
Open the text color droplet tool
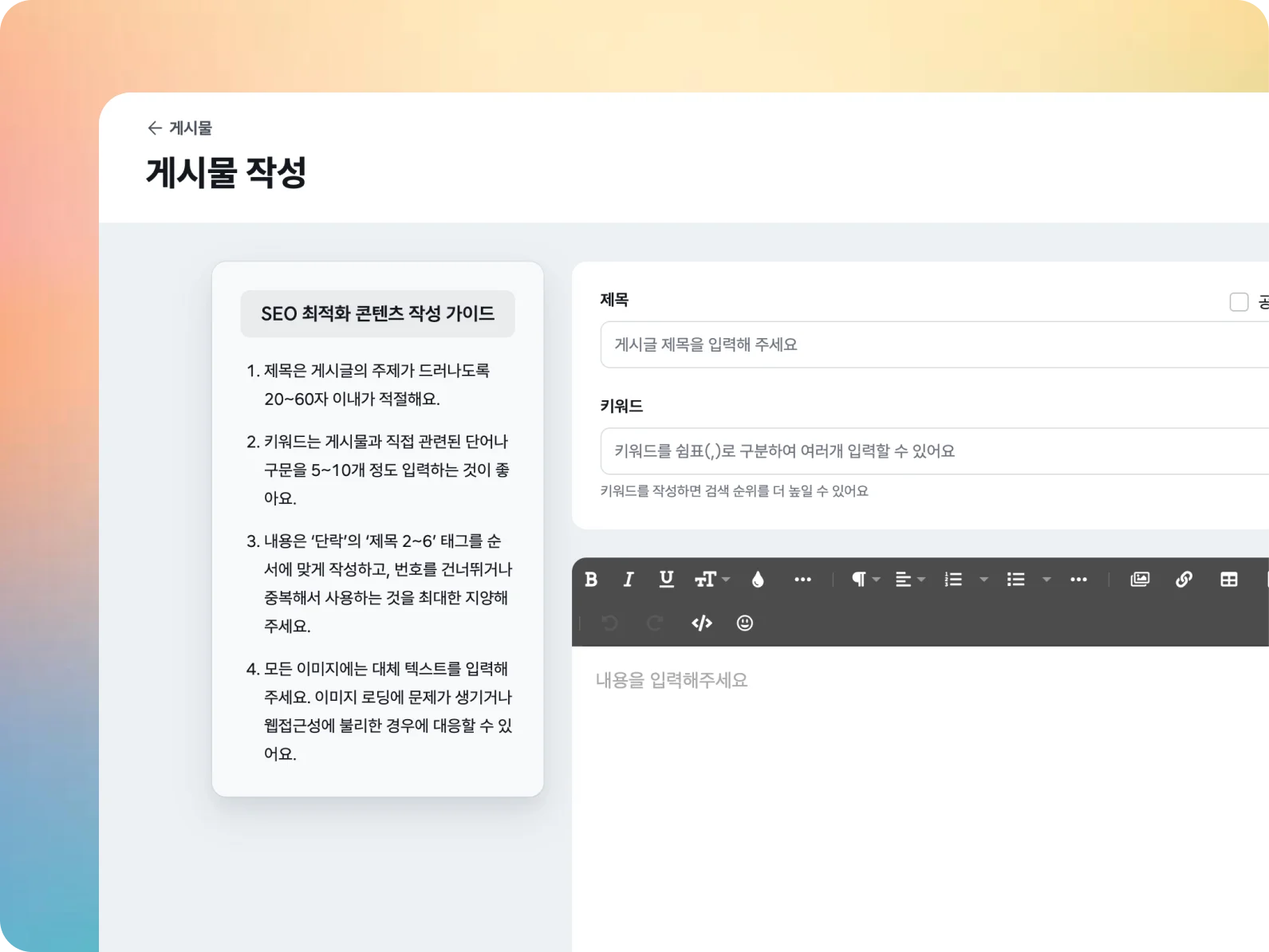pyautogui.click(x=758, y=580)
